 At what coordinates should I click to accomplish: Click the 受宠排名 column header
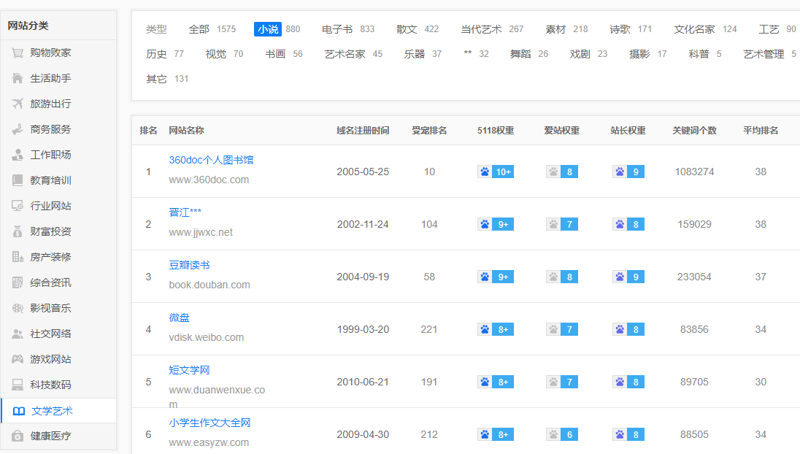pos(429,131)
